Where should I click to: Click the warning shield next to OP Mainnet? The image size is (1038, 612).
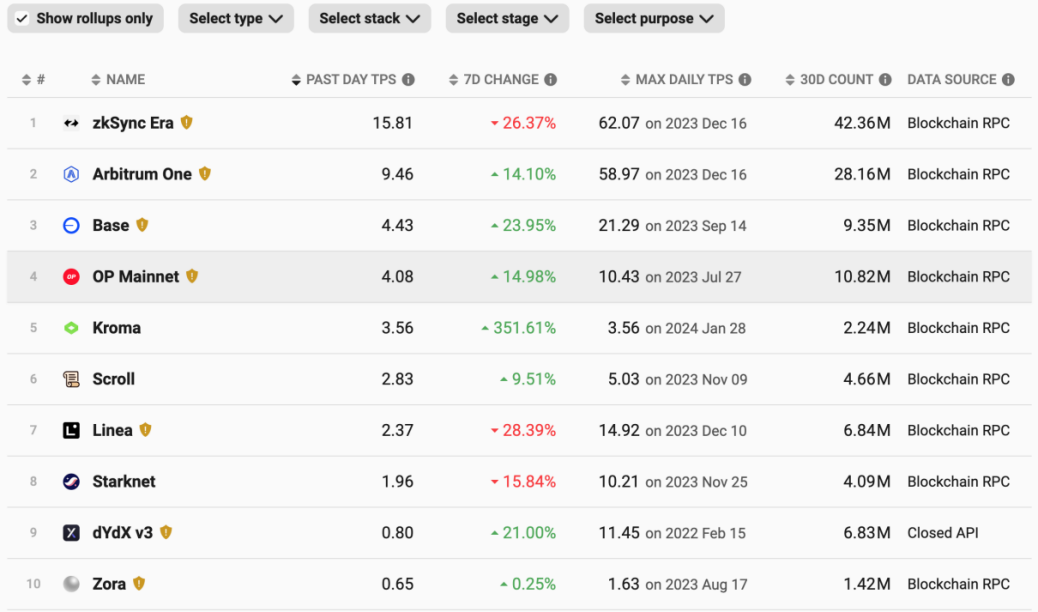coord(192,276)
